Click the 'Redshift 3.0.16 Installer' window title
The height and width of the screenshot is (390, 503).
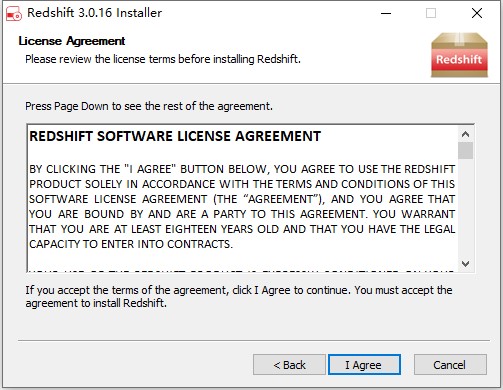pyautogui.click(x=94, y=13)
